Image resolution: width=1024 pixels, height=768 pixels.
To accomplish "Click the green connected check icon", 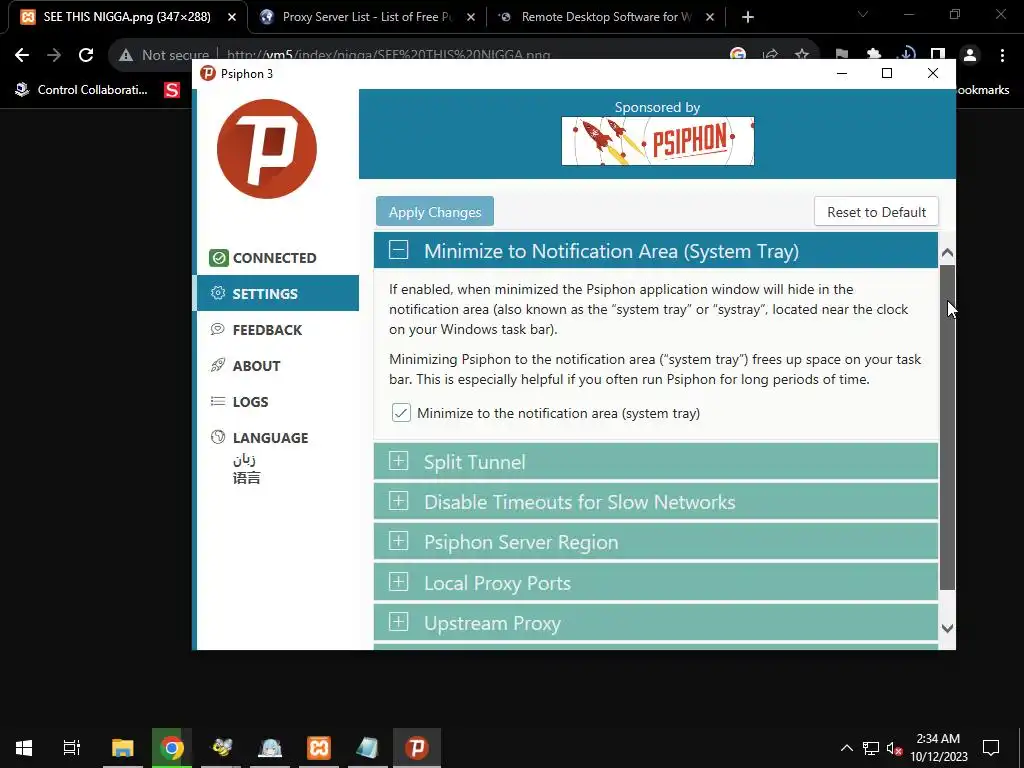I will click(218, 258).
